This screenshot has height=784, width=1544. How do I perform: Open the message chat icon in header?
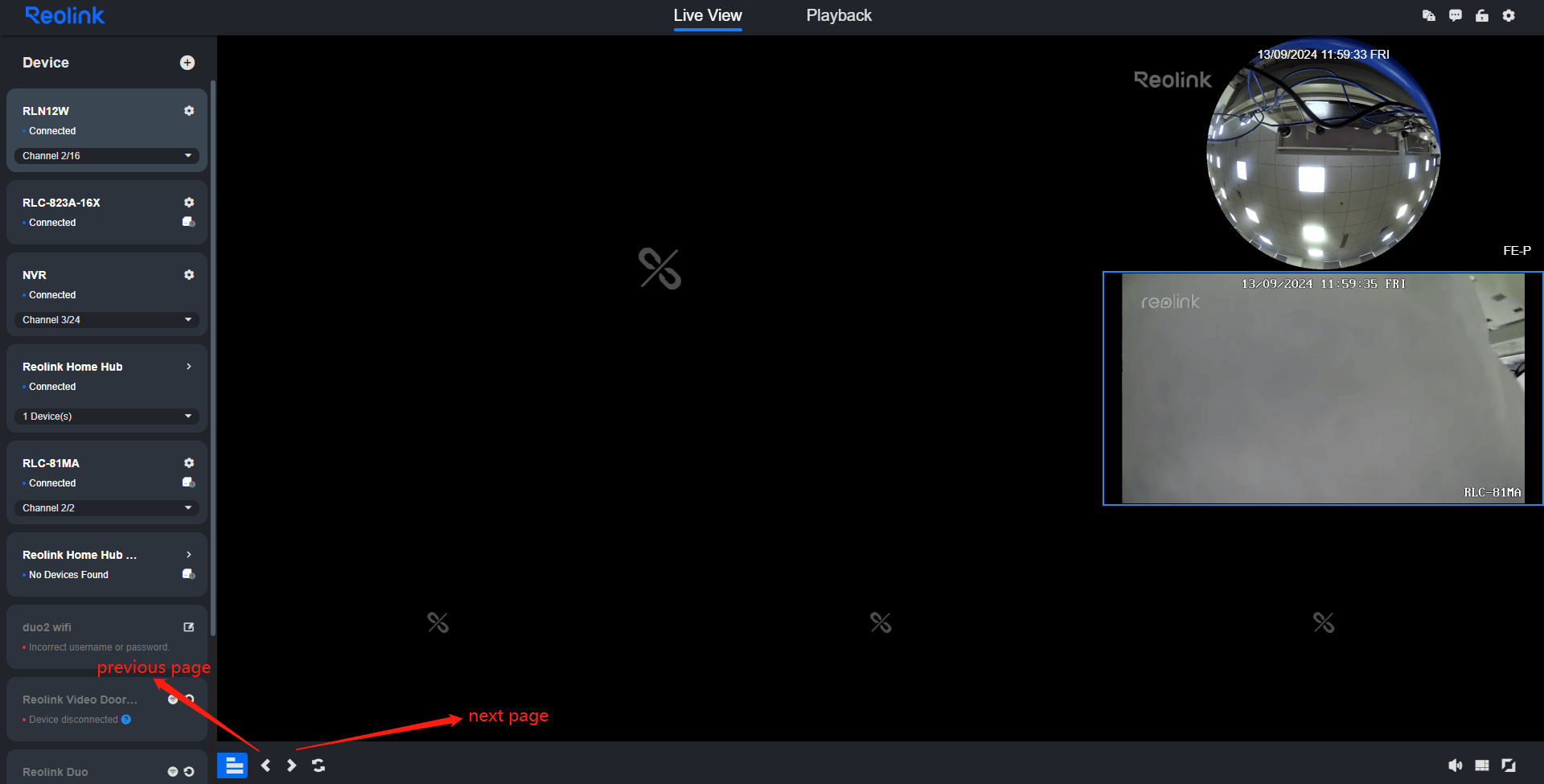1456,15
